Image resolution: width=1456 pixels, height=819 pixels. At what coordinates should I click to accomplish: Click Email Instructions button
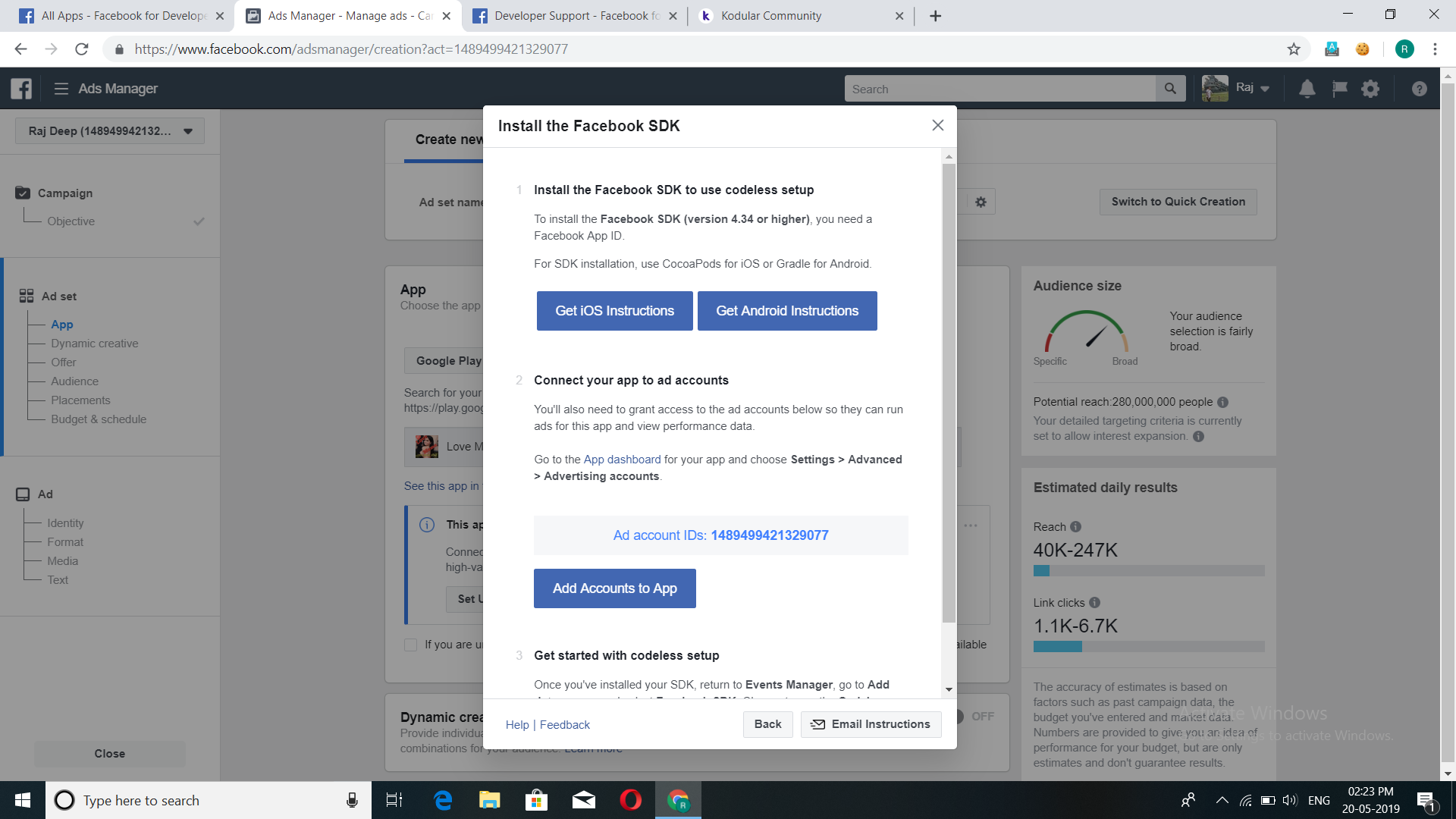[x=871, y=724]
